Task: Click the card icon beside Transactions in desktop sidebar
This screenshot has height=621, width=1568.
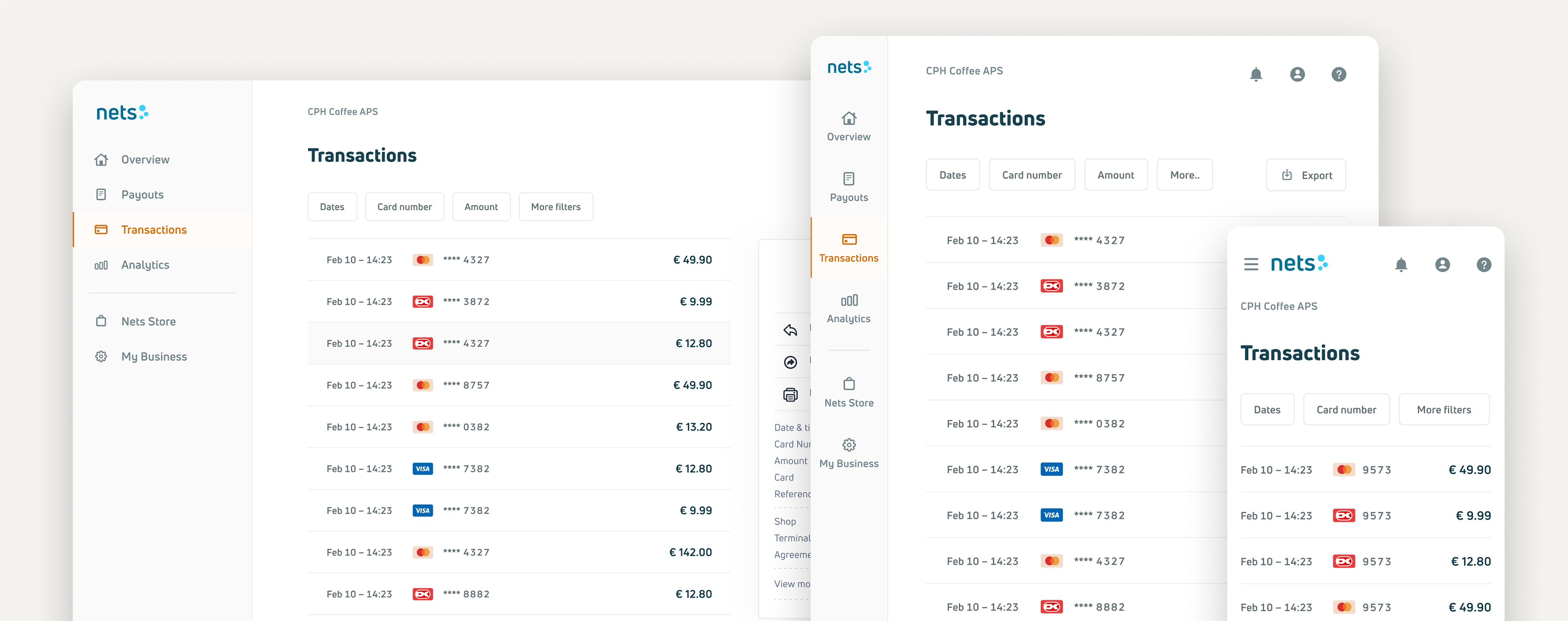Action: [x=101, y=230]
